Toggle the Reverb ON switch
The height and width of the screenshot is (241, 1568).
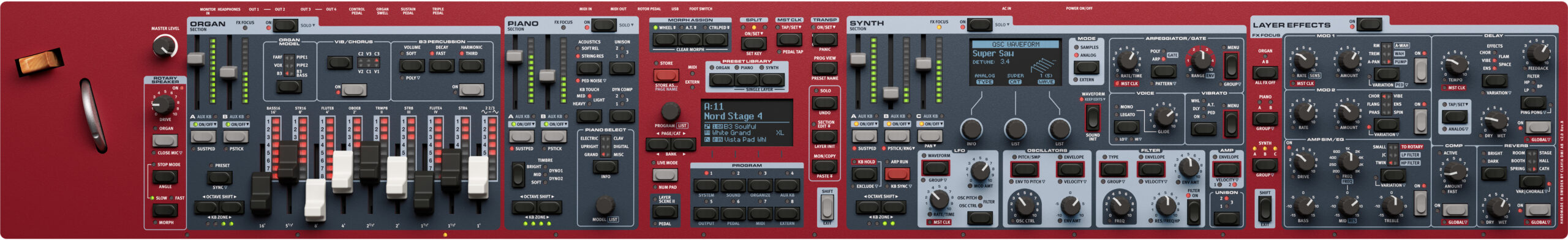pos(1538,209)
